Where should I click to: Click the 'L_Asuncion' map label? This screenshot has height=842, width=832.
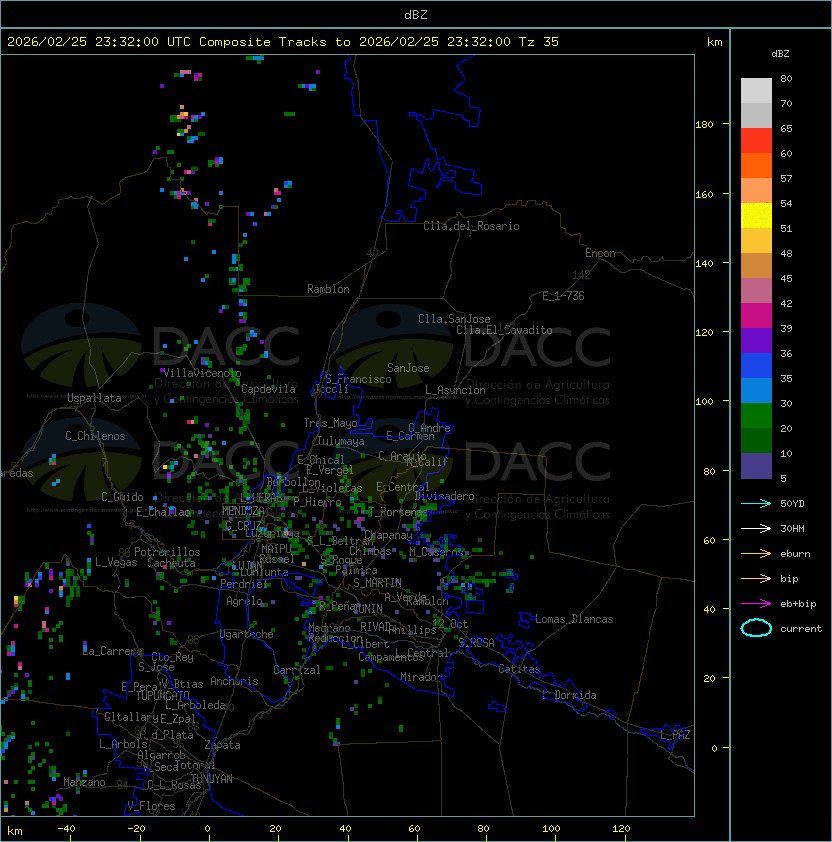click(x=455, y=390)
